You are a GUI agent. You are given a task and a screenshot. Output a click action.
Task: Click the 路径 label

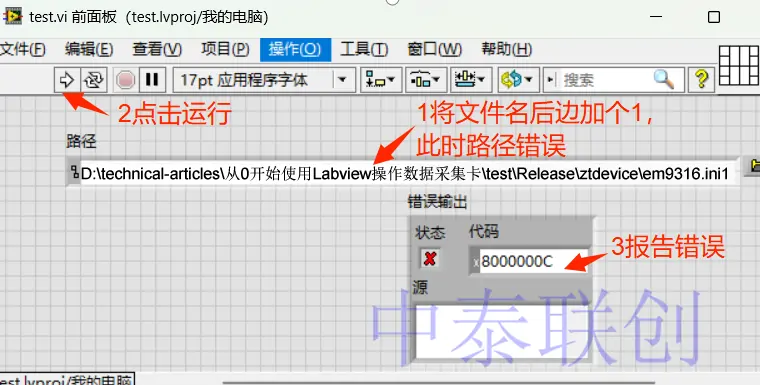pyautogui.click(x=81, y=141)
